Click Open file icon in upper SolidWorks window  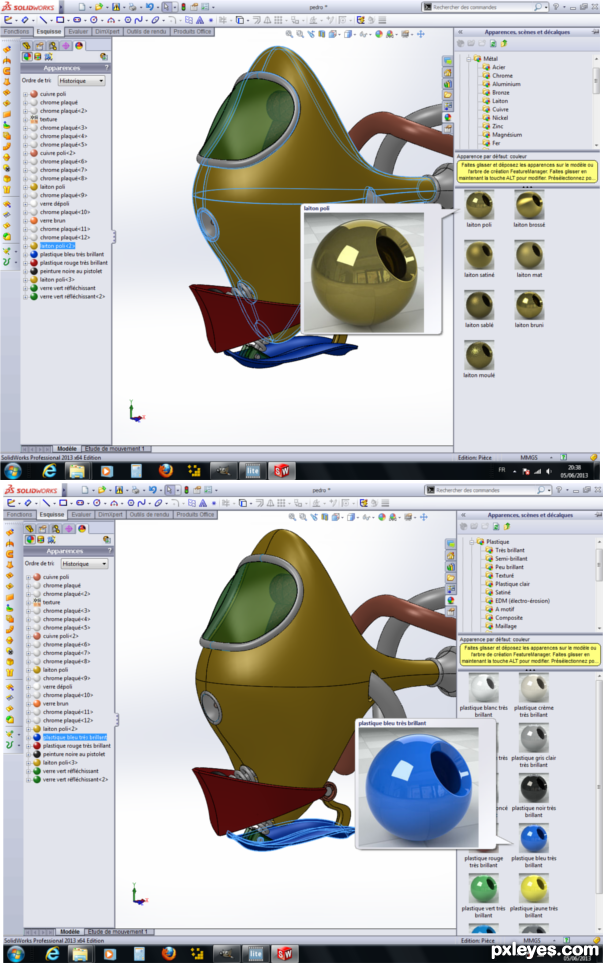(x=98, y=7)
